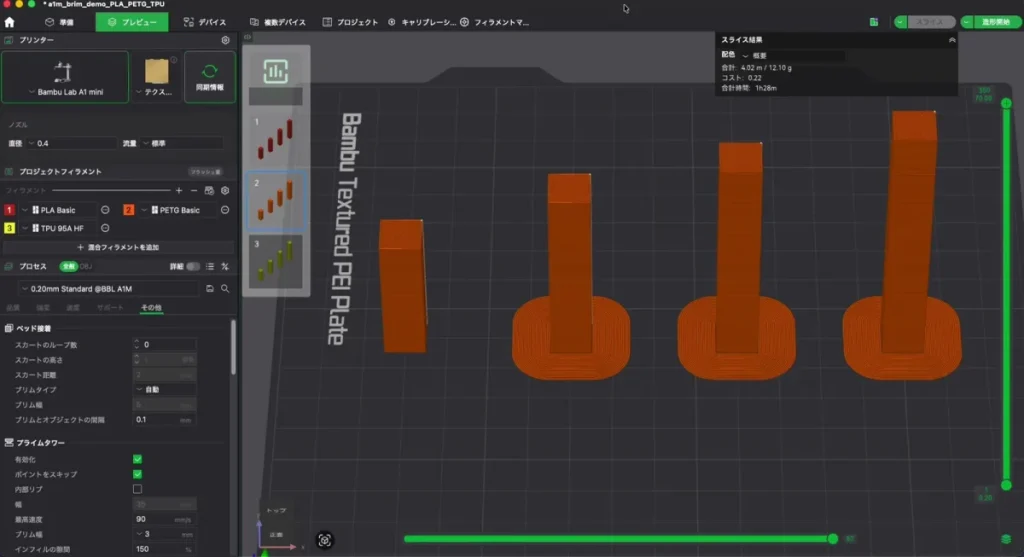Viewport: 1024px width, 557px height.
Task: Open plate statistics icon above thumbnails
Action: 276,72
